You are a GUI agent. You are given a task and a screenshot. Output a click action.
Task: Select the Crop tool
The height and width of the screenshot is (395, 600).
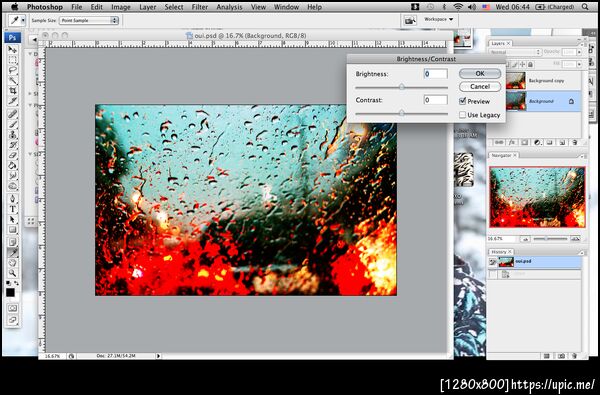(13, 91)
